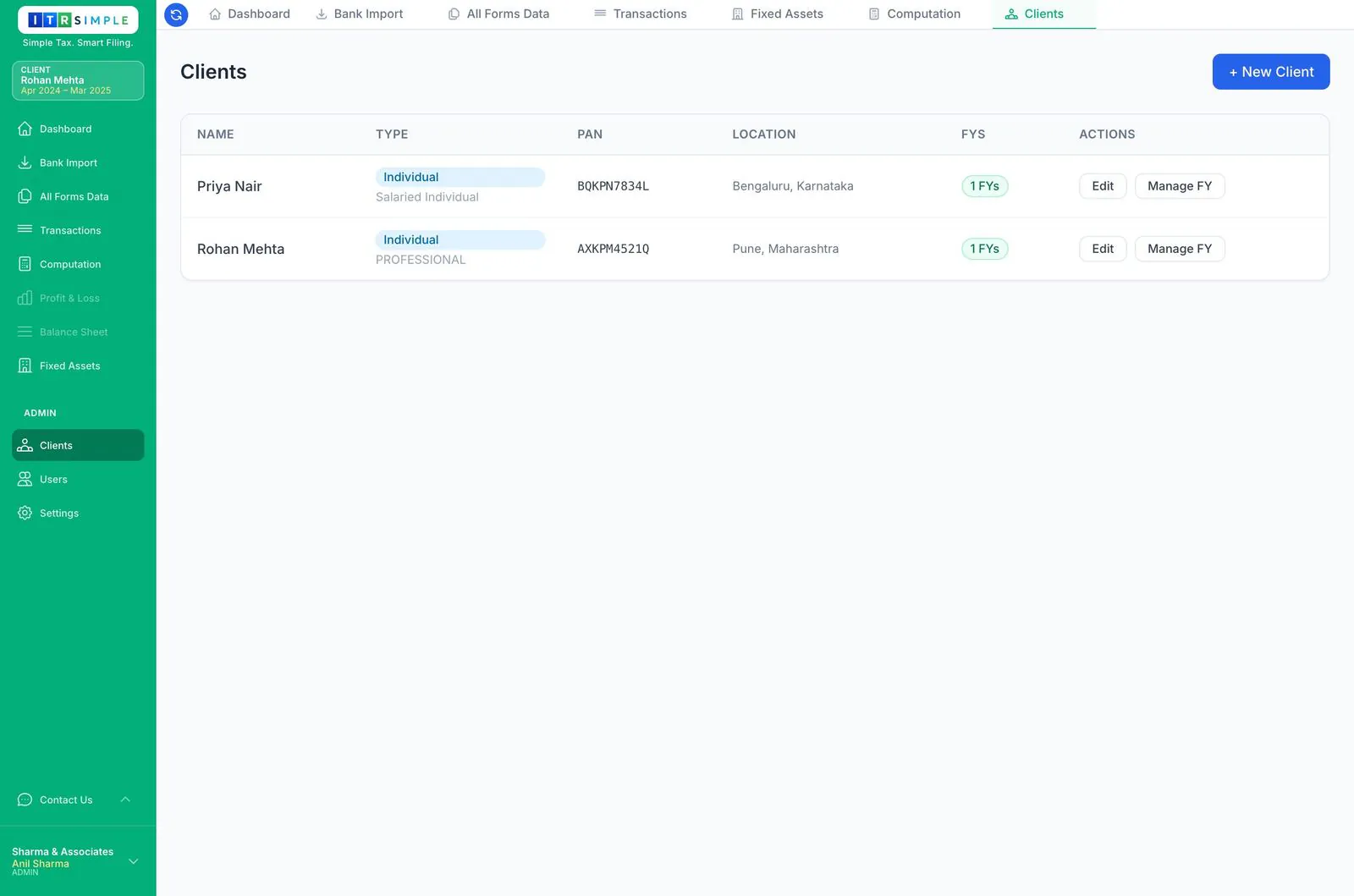Click the Anil Sharma user name
This screenshot has height=896, width=1354.
41,864
